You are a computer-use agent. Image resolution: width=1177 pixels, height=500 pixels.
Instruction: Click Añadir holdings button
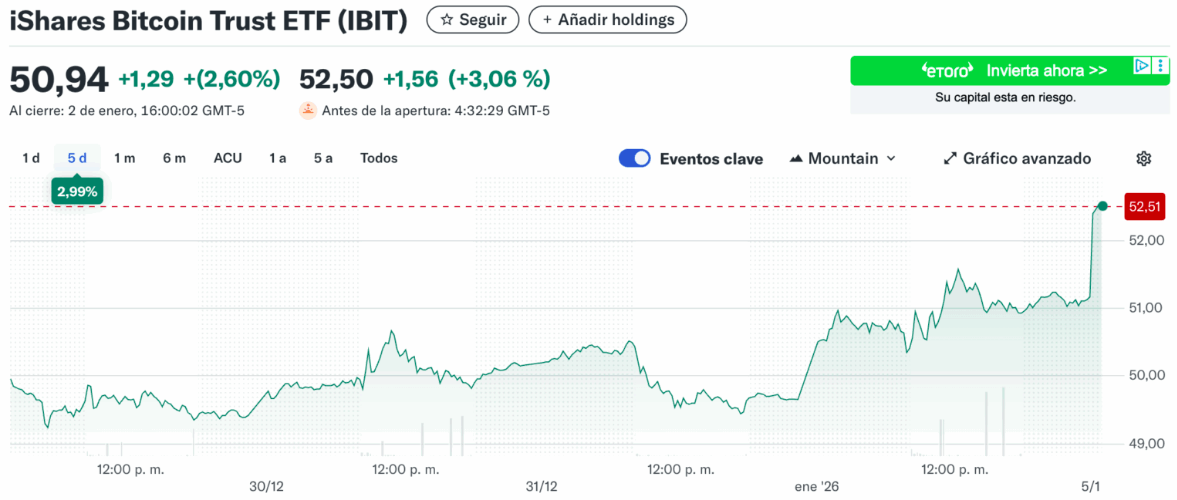607,20
